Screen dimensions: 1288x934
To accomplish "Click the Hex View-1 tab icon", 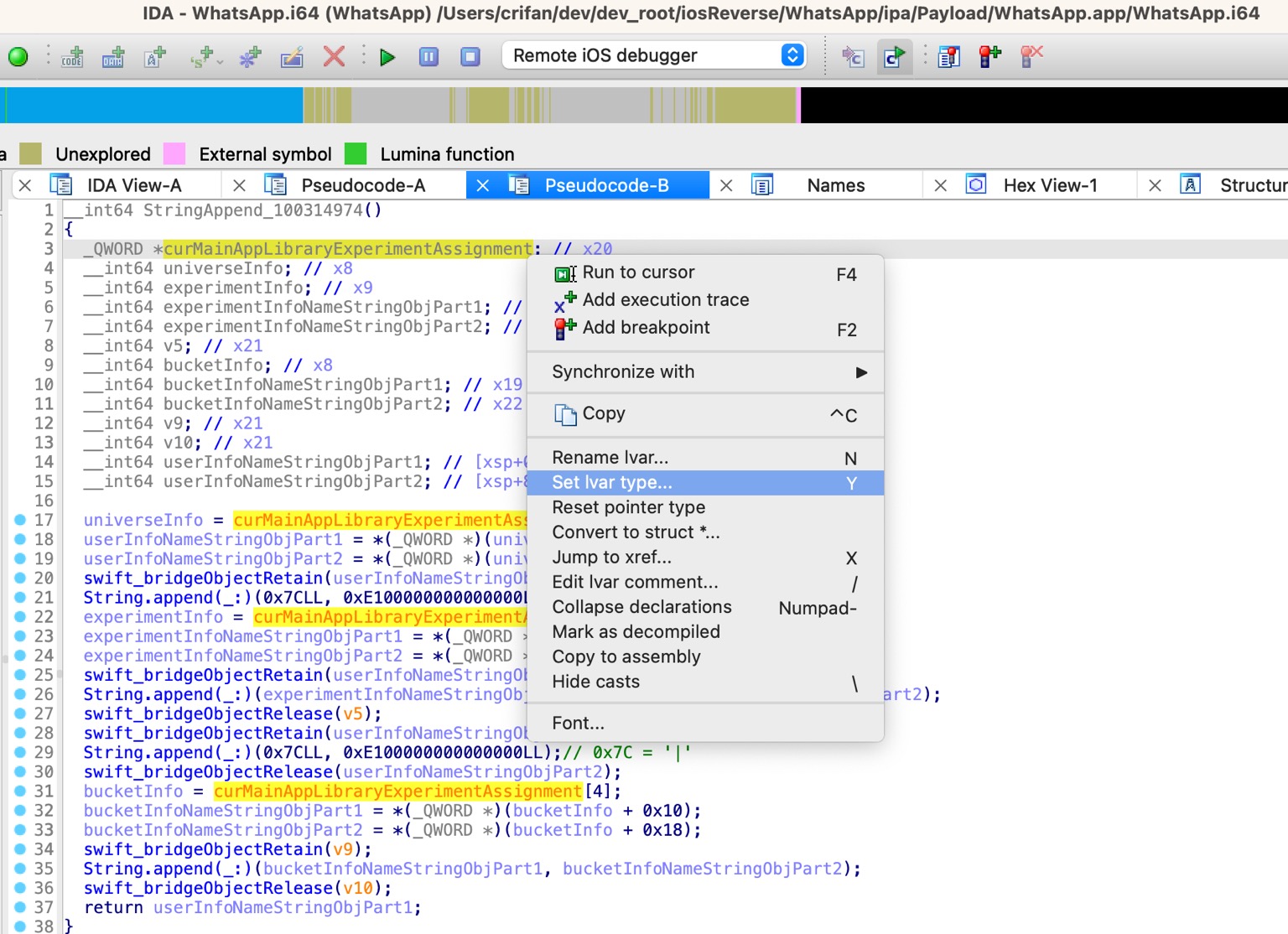I will pos(976,184).
